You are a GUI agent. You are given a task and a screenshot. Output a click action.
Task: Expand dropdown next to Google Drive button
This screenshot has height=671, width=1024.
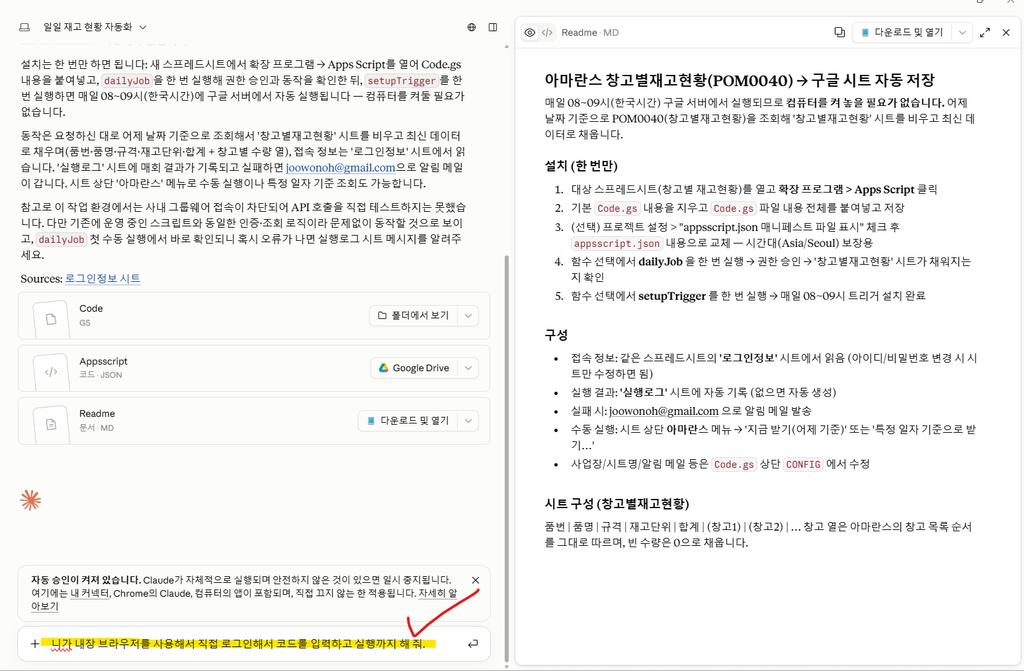(468, 368)
